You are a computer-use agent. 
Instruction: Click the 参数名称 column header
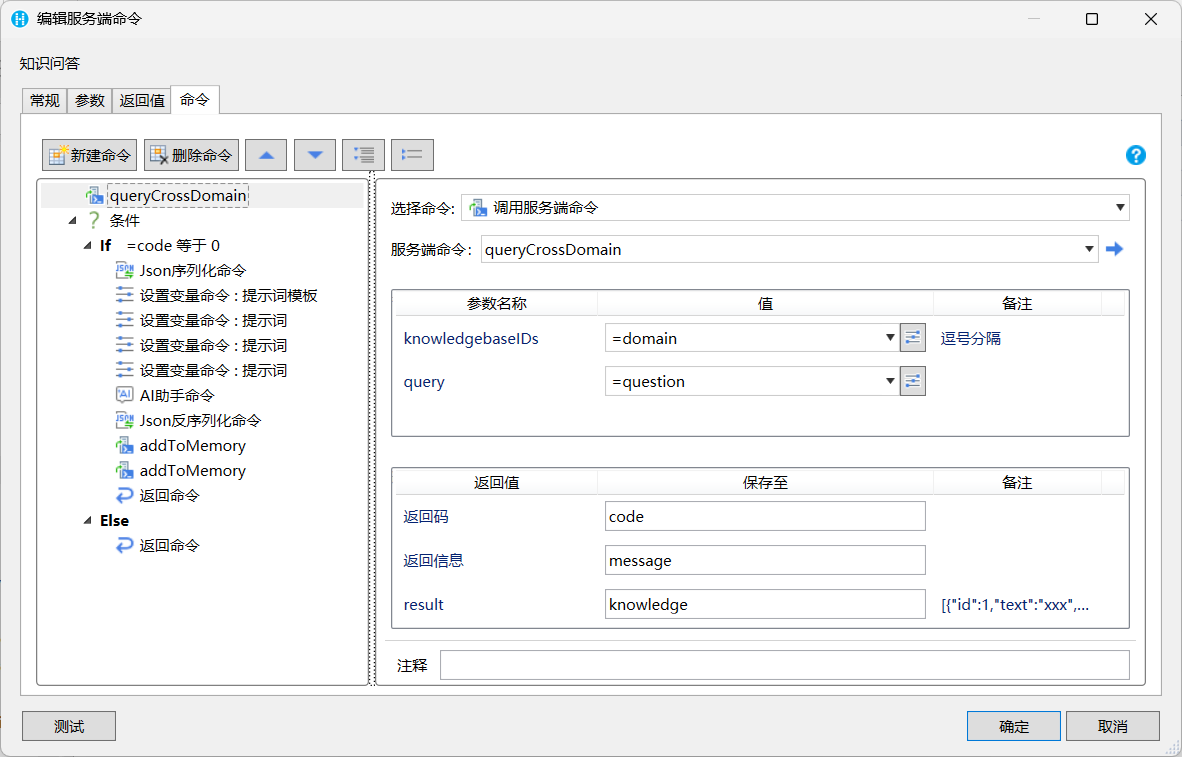coord(497,303)
